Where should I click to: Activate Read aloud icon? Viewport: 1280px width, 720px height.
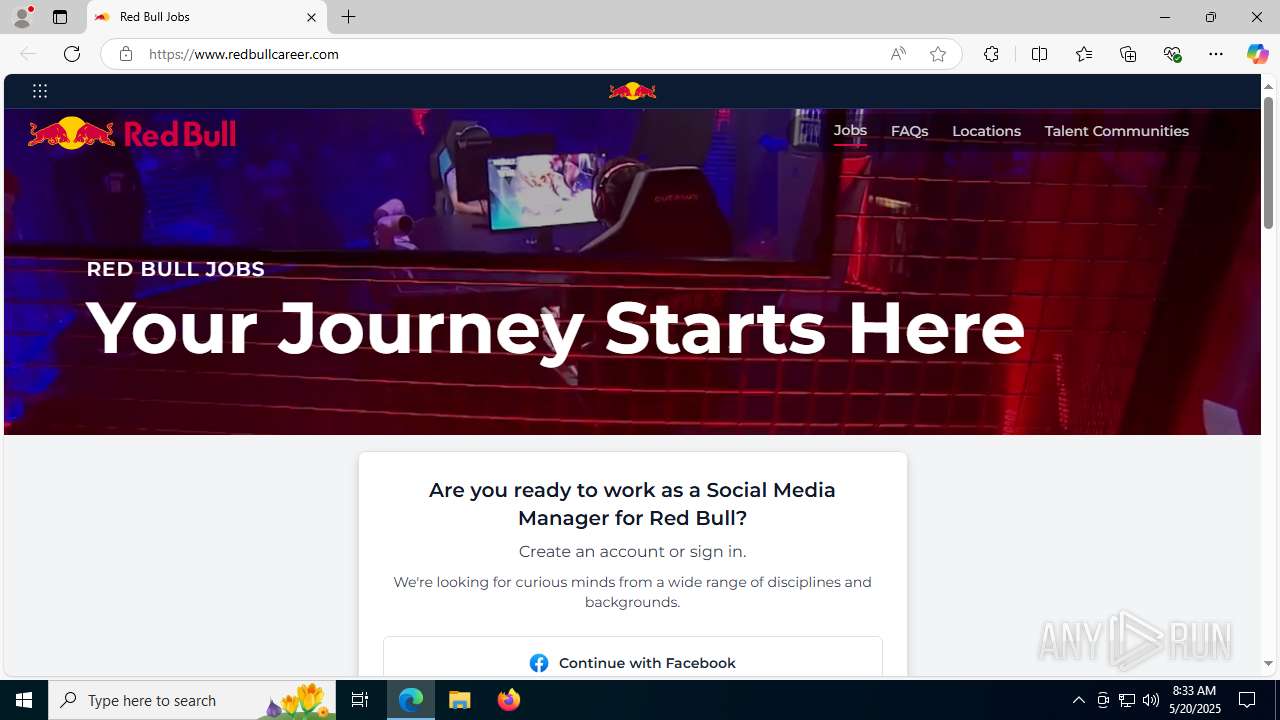[898, 54]
